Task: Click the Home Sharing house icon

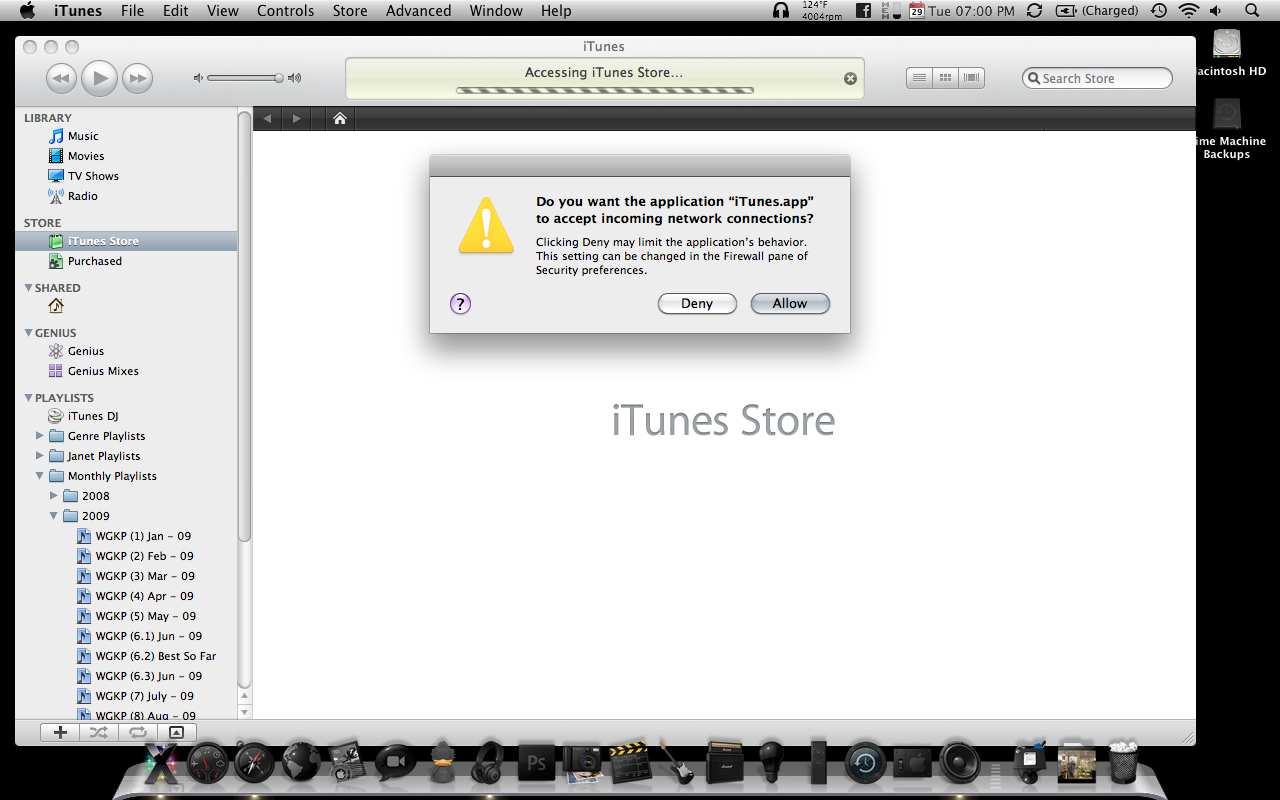Action: pyautogui.click(x=56, y=306)
